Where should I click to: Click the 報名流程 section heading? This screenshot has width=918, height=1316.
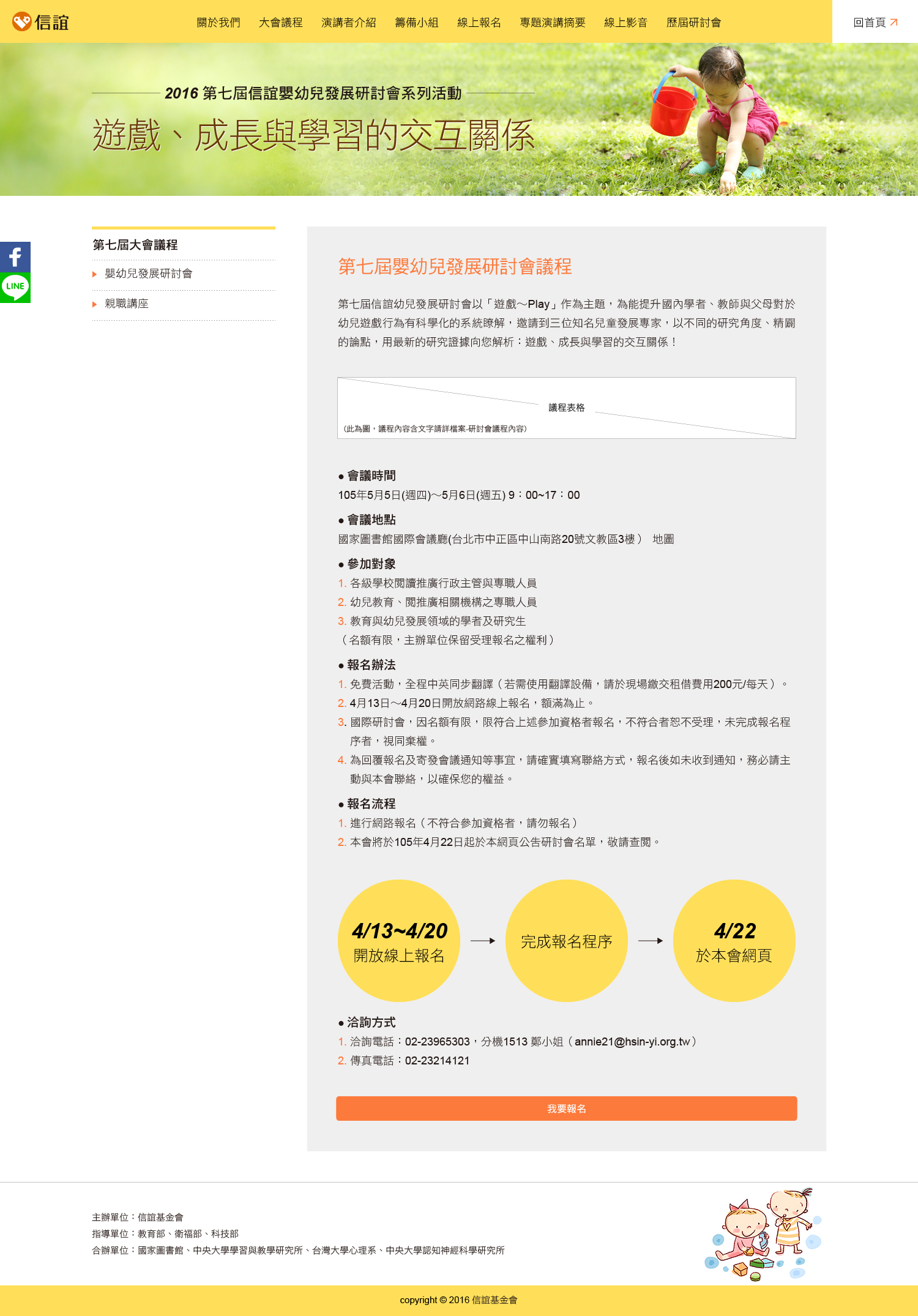coord(367,804)
